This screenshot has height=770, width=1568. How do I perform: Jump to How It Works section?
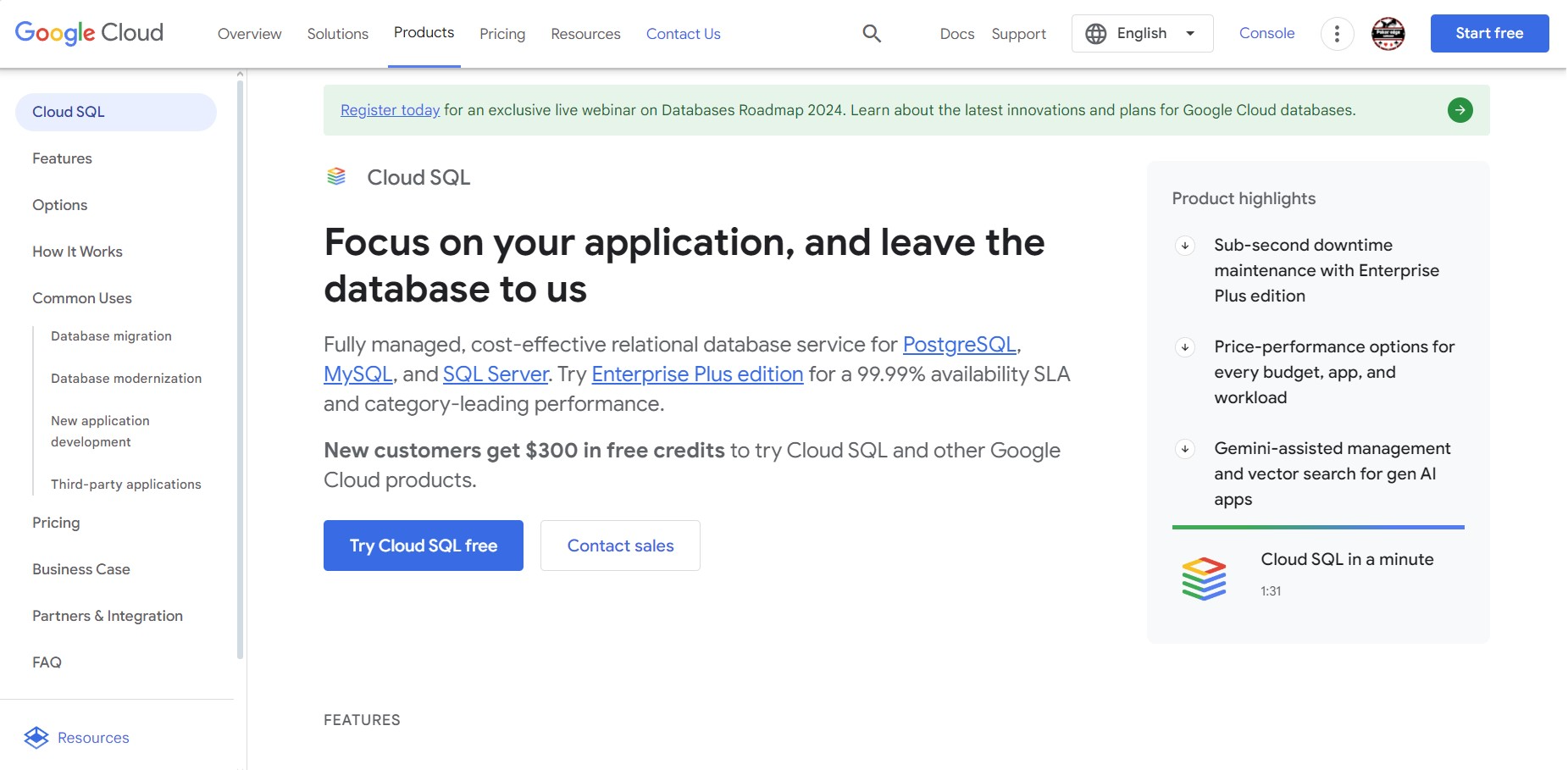77,252
